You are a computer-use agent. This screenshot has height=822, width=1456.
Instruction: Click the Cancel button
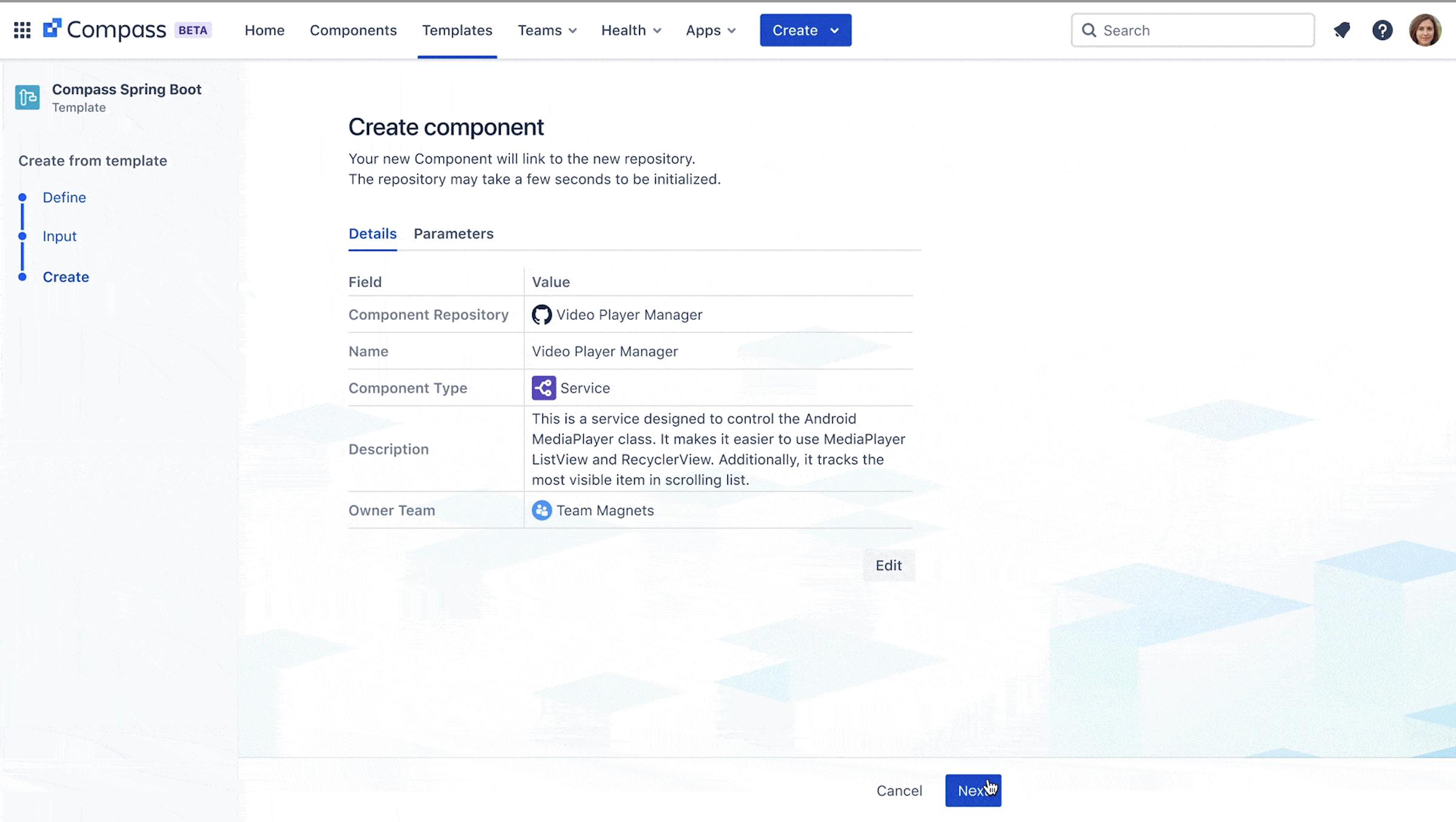coord(899,790)
